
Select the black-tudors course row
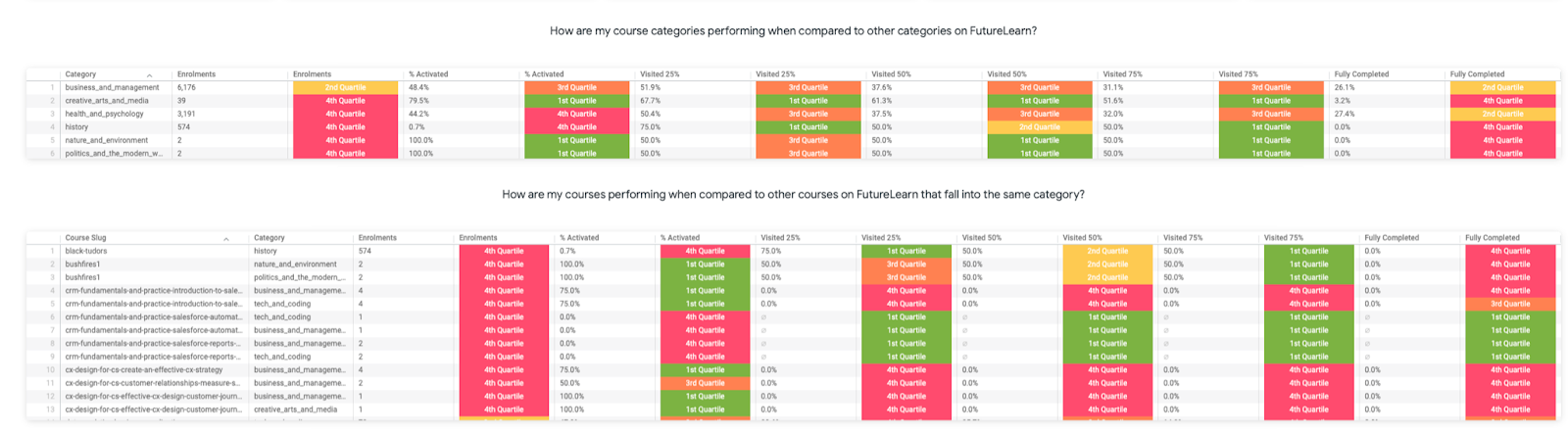pyautogui.click(x=86, y=251)
